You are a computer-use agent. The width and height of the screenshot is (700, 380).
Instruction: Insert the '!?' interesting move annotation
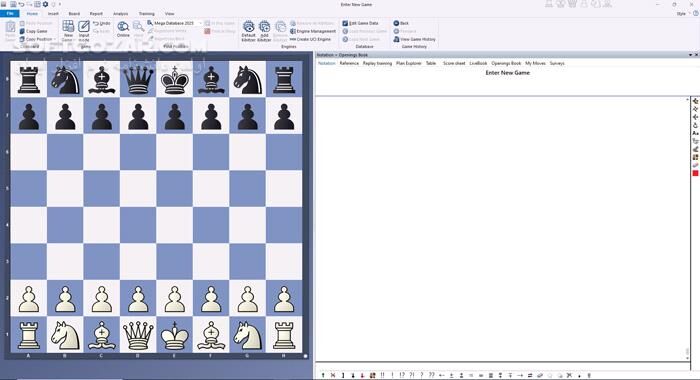tap(402, 375)
